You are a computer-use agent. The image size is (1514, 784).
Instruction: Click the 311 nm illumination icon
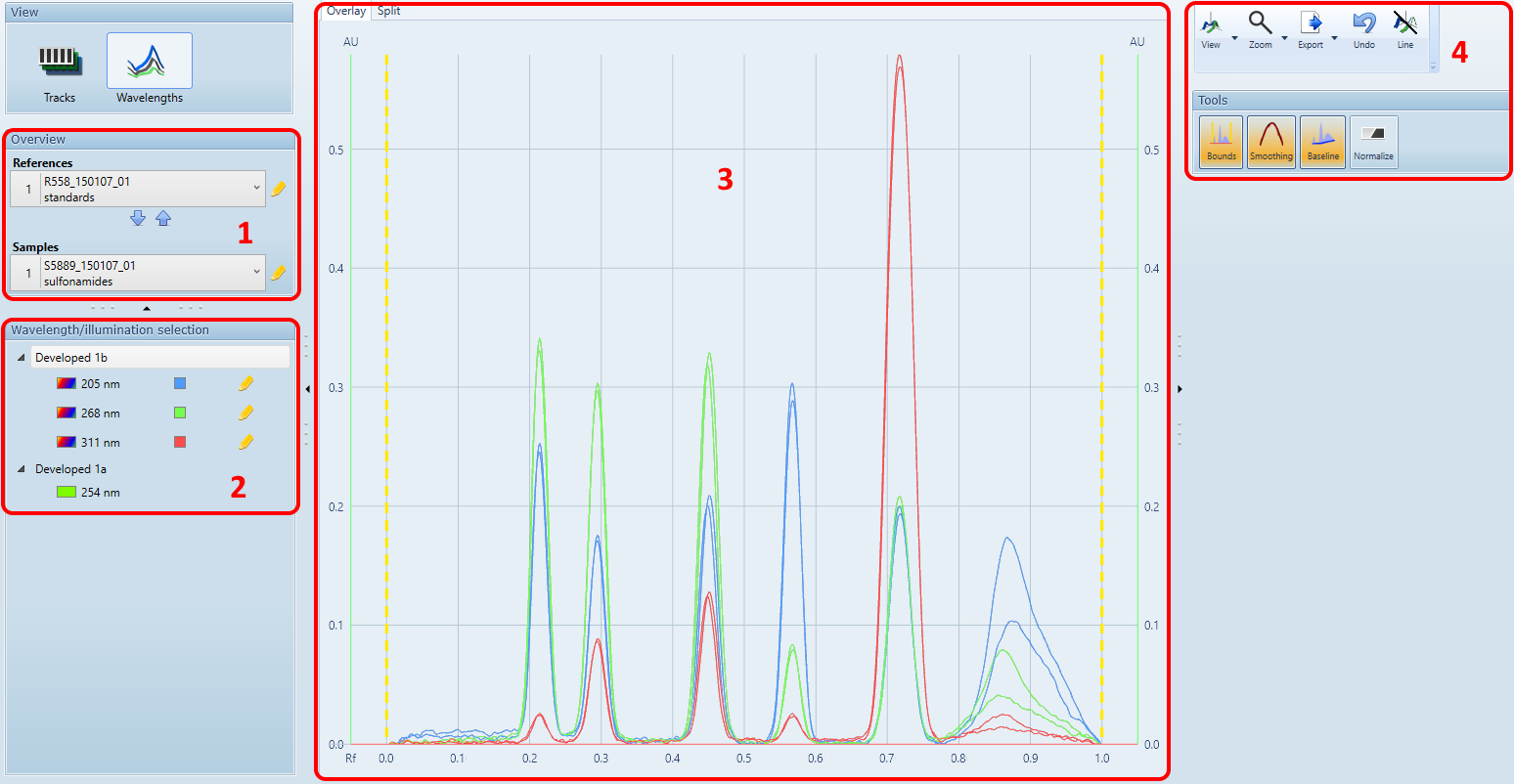[x=67, y=442]
